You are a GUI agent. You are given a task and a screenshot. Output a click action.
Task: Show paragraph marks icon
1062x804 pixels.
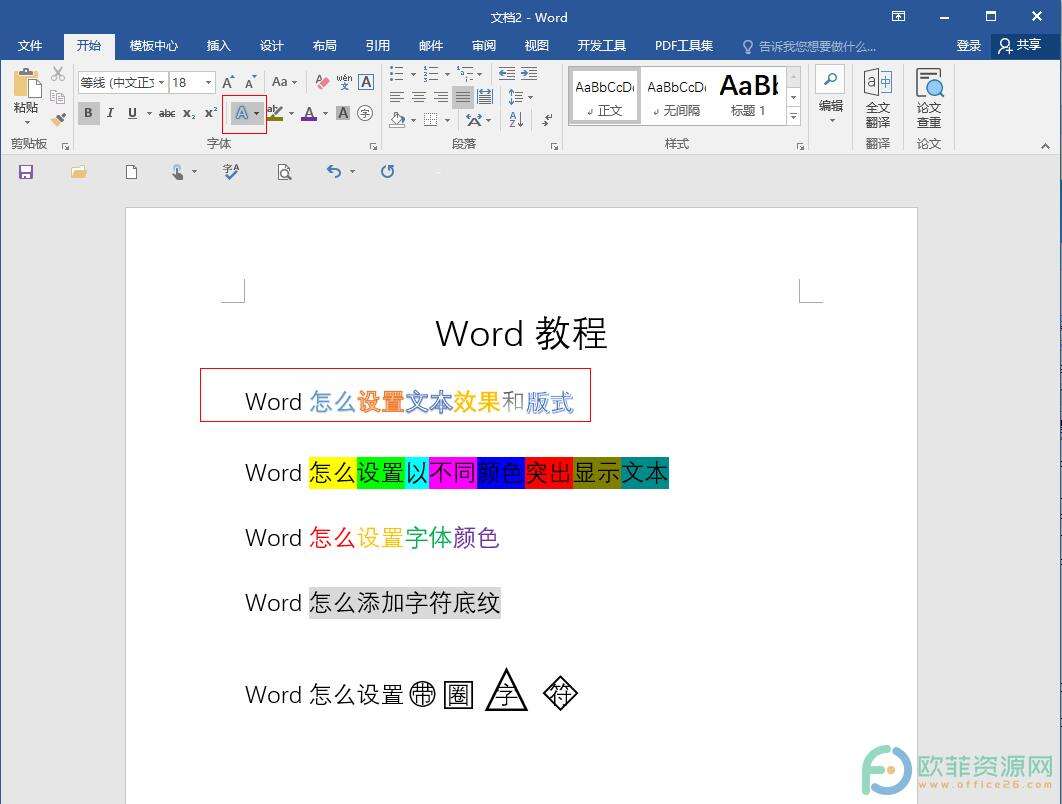547,120
